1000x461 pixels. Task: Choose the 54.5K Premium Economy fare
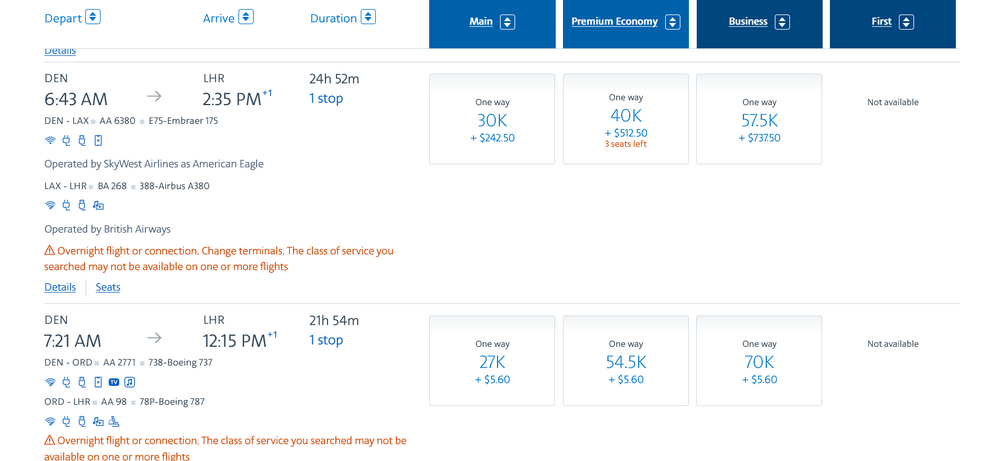[x=625, y=361]
